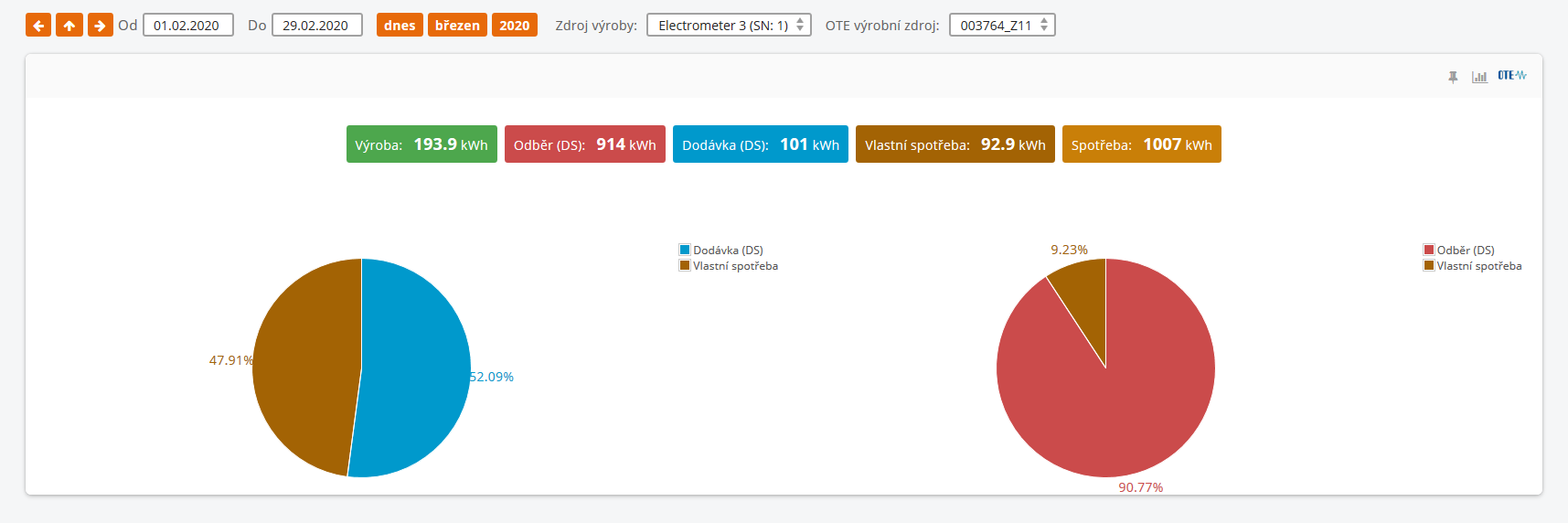Click the left arrow previous period button
This screenshot has height=523, width=1568.
click(38, 26)
